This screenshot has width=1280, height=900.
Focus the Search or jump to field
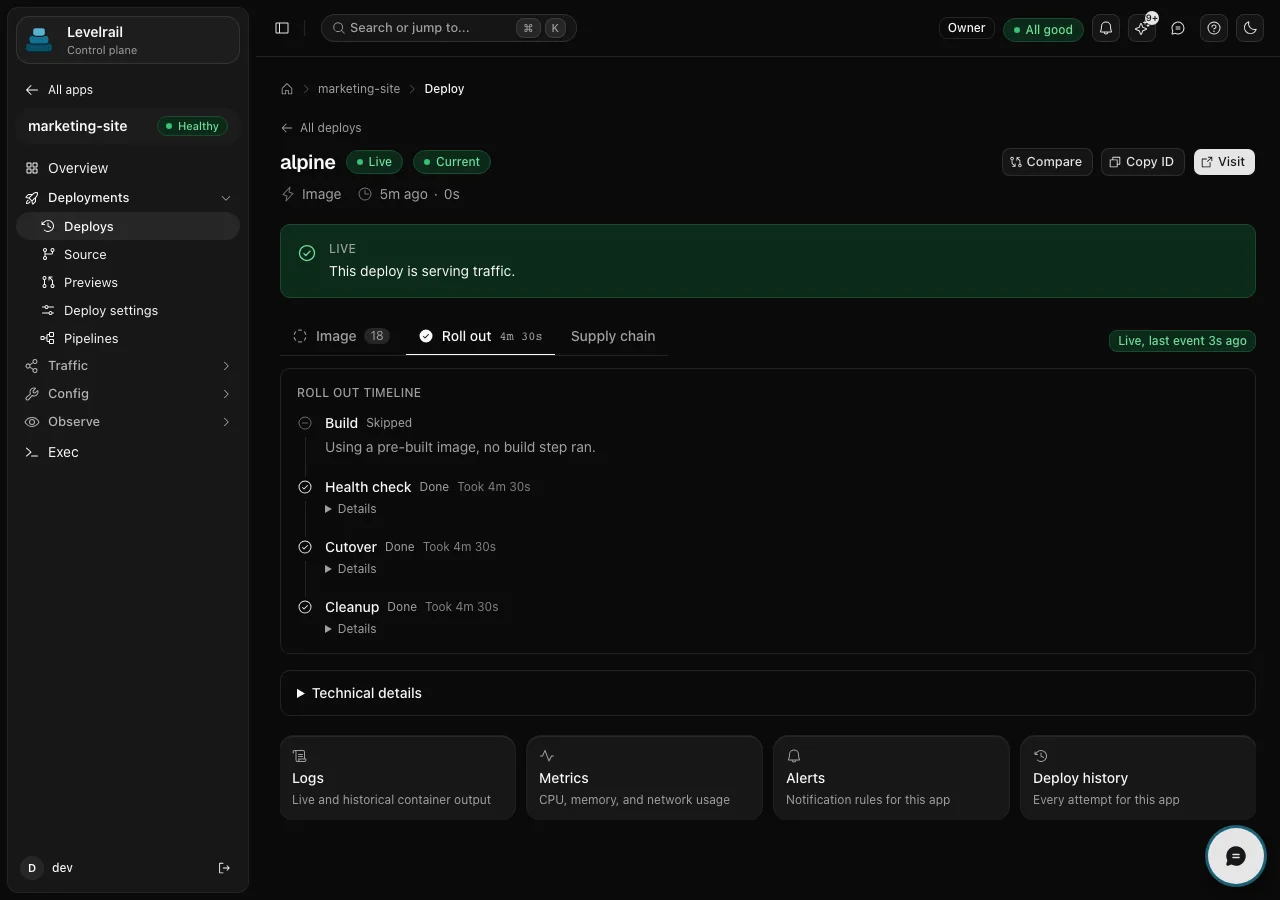tap(449, 28)
